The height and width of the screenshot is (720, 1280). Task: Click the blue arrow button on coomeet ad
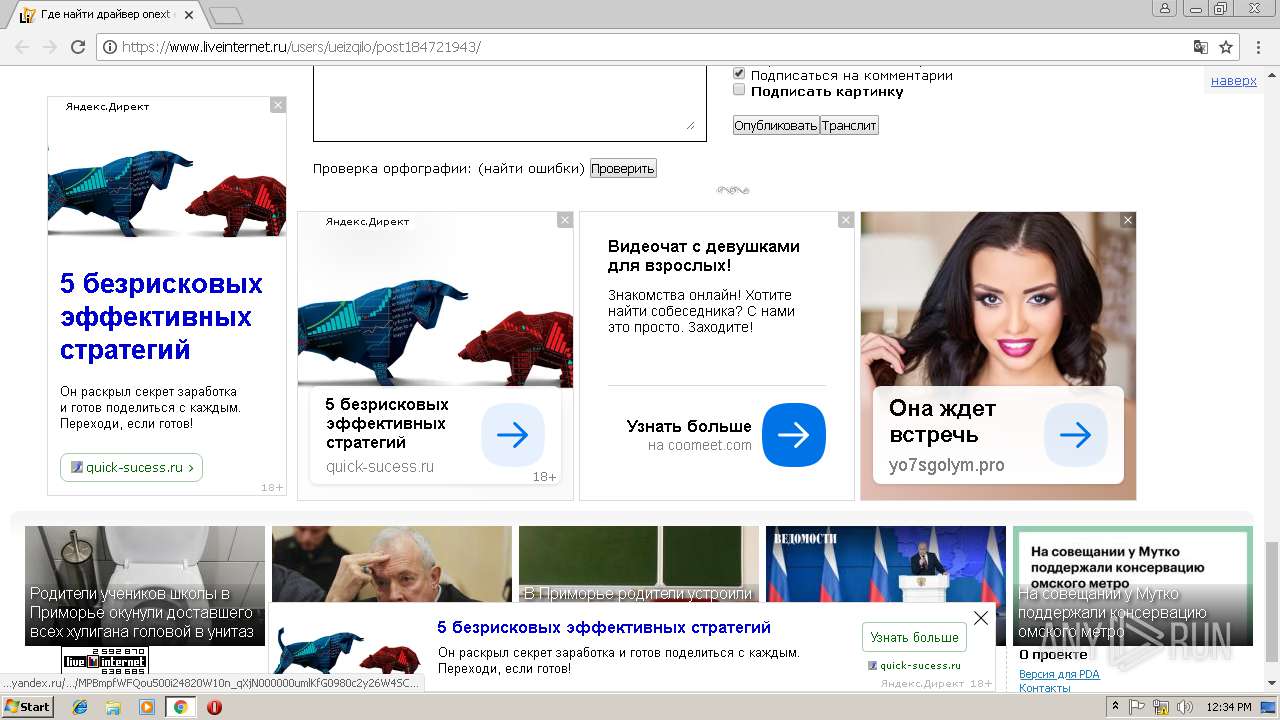[794, 435]
